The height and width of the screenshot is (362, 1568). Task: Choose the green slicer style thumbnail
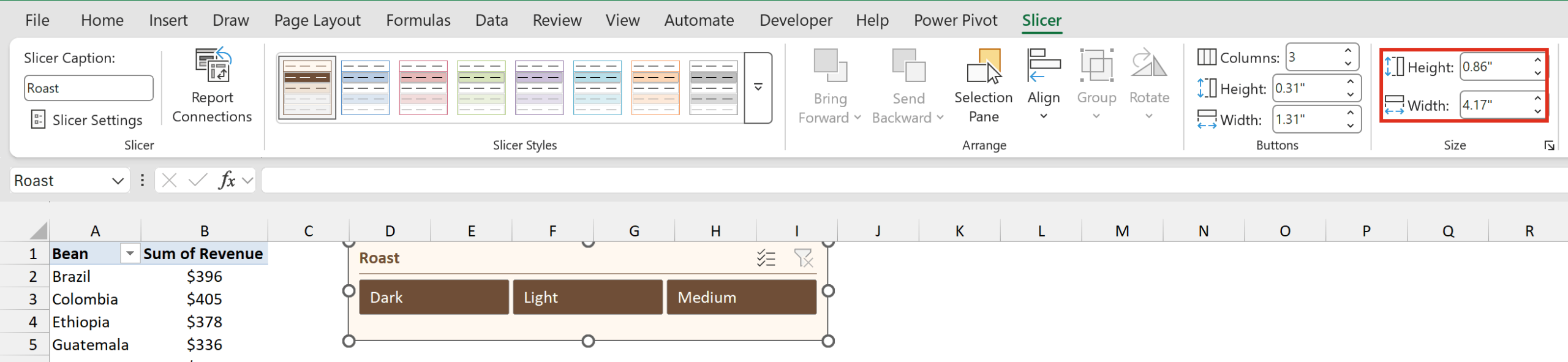[x=481, y=88]
